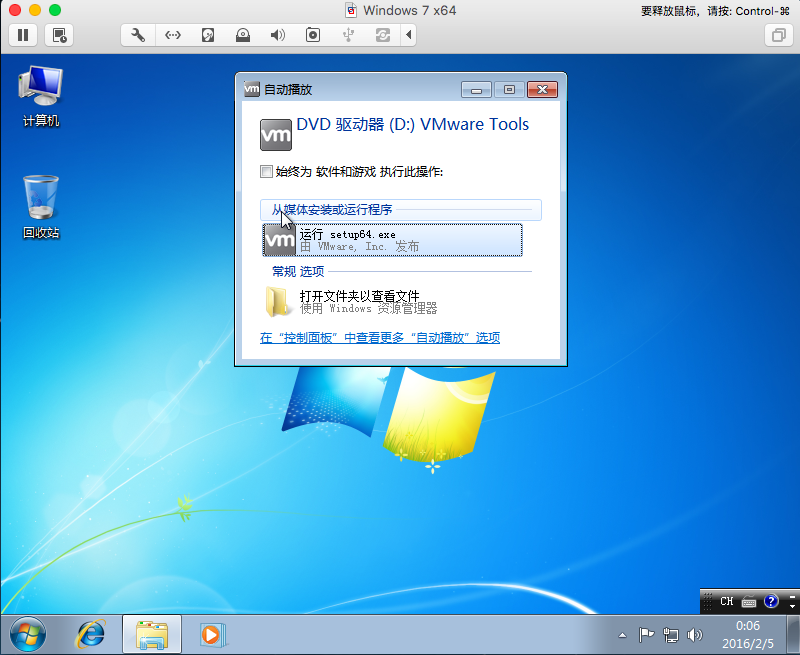This screenshot has height=655, width=800.
Task: Launch Internet Explorer from taskbar
Action: coord(91,635)
